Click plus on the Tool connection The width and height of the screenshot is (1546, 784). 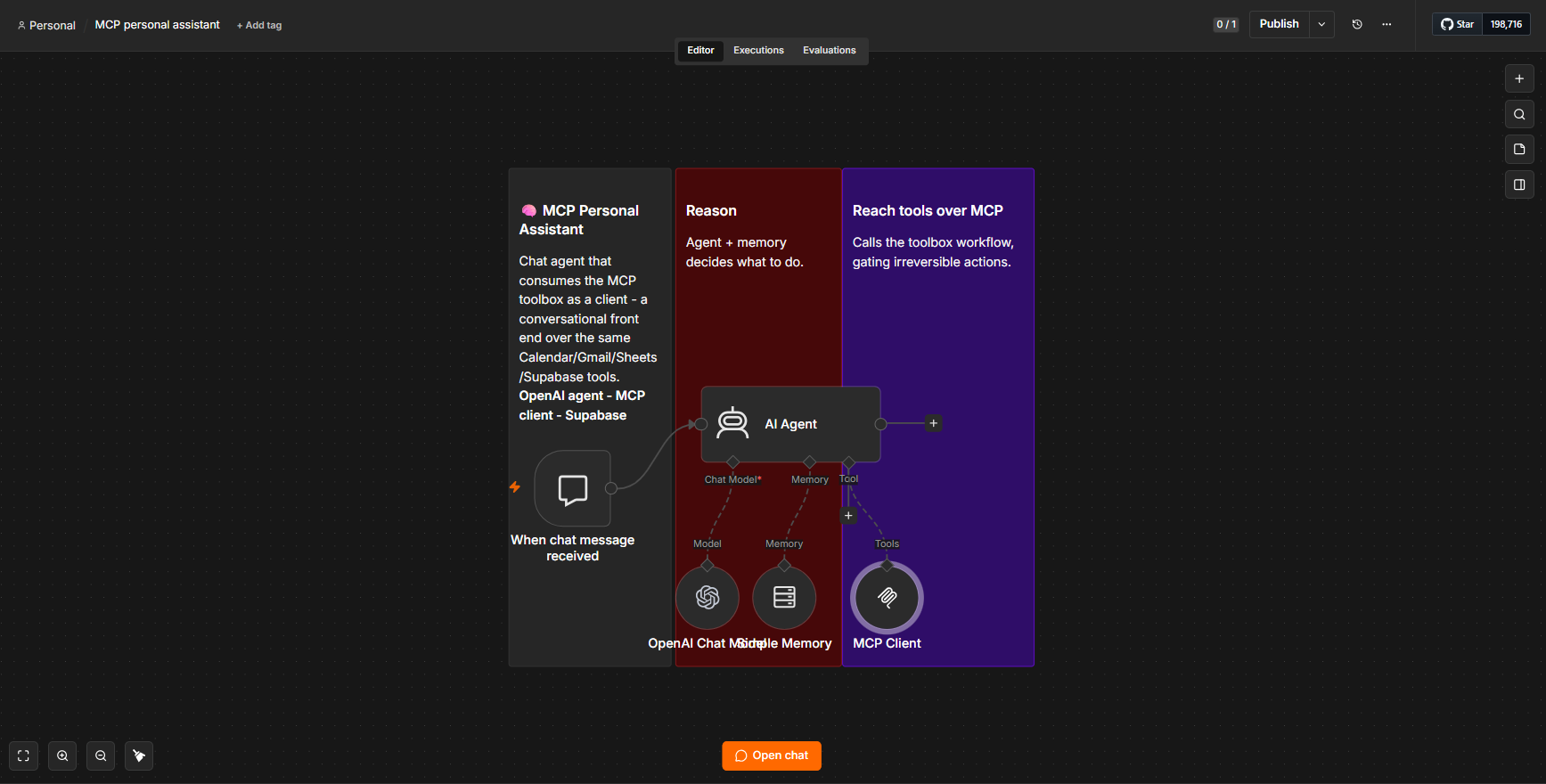tap(848, 516)
